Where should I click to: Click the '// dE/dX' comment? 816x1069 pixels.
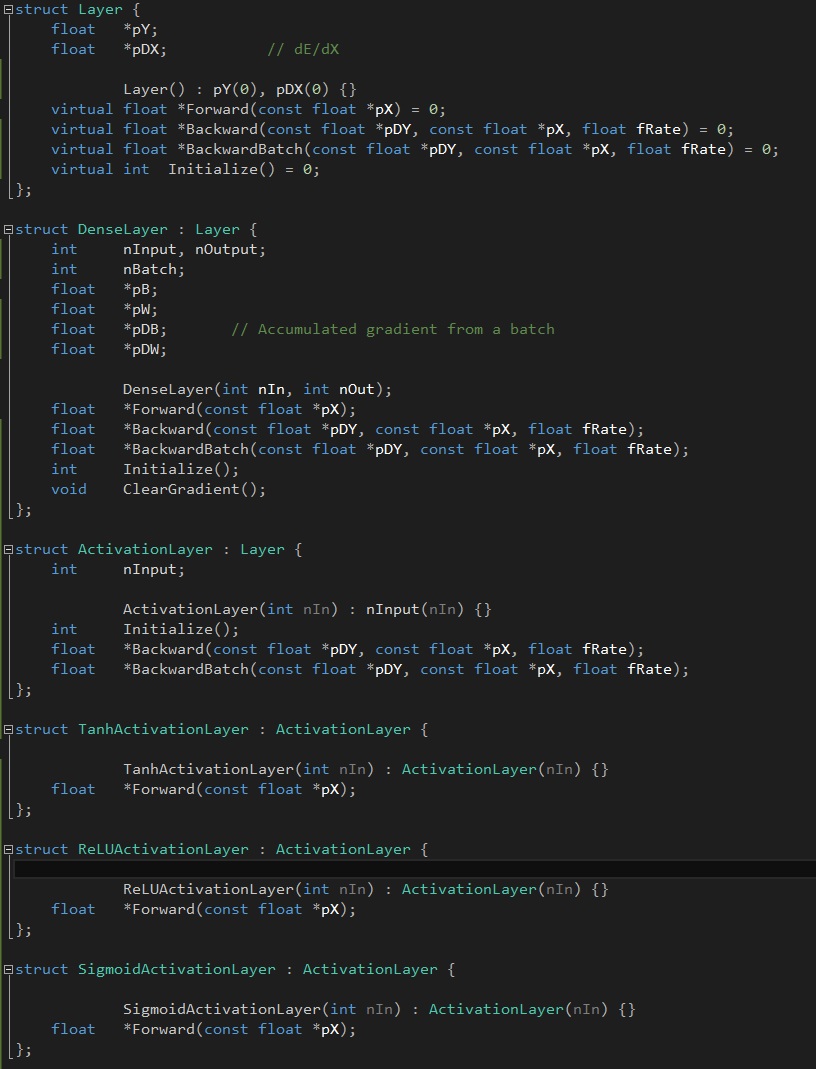[303, 49]
